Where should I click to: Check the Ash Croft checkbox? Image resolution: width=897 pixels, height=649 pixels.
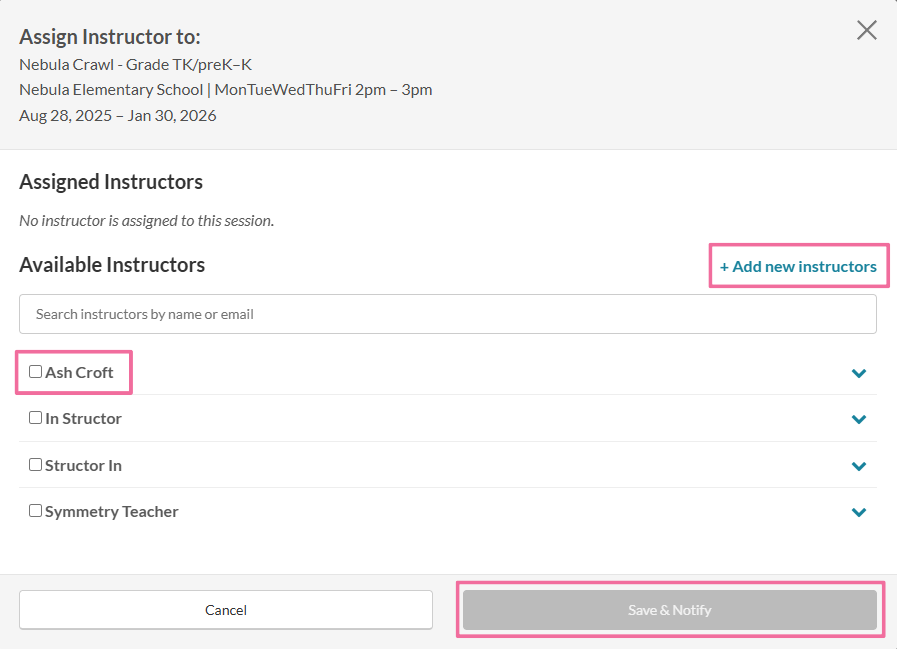click(x=35, y=371)
